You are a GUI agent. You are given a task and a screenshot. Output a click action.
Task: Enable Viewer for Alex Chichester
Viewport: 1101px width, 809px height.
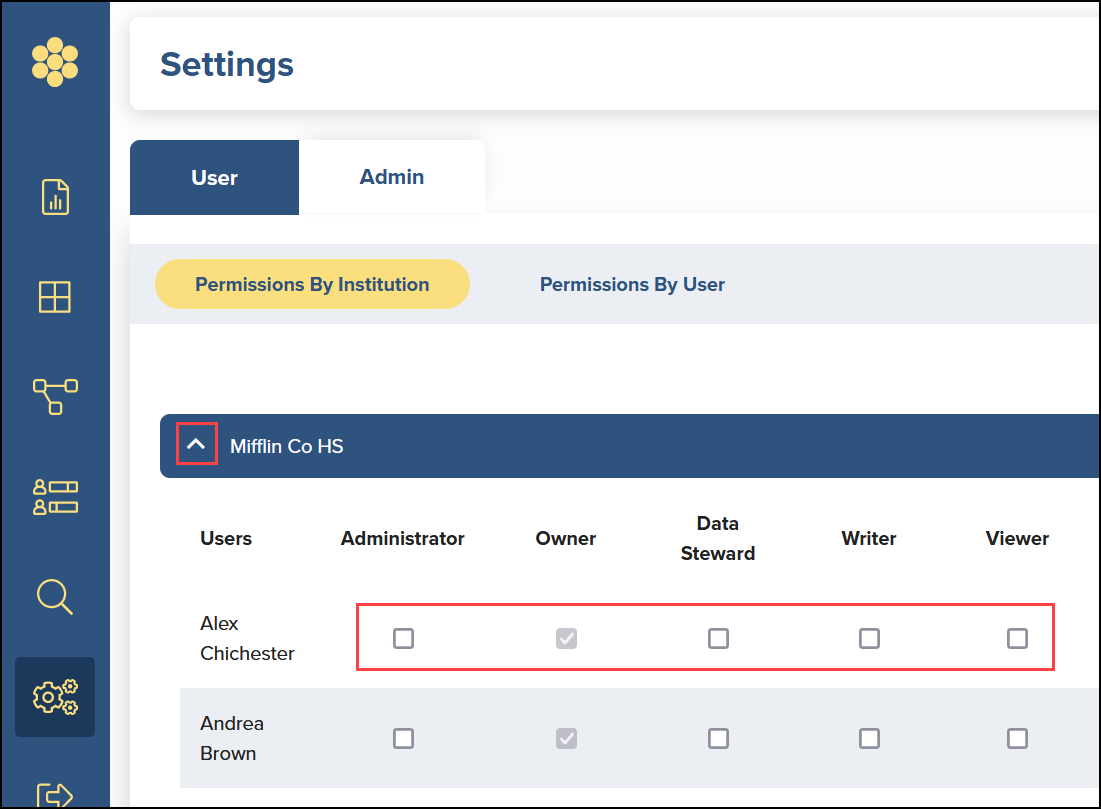click(x=1017, y=638)
